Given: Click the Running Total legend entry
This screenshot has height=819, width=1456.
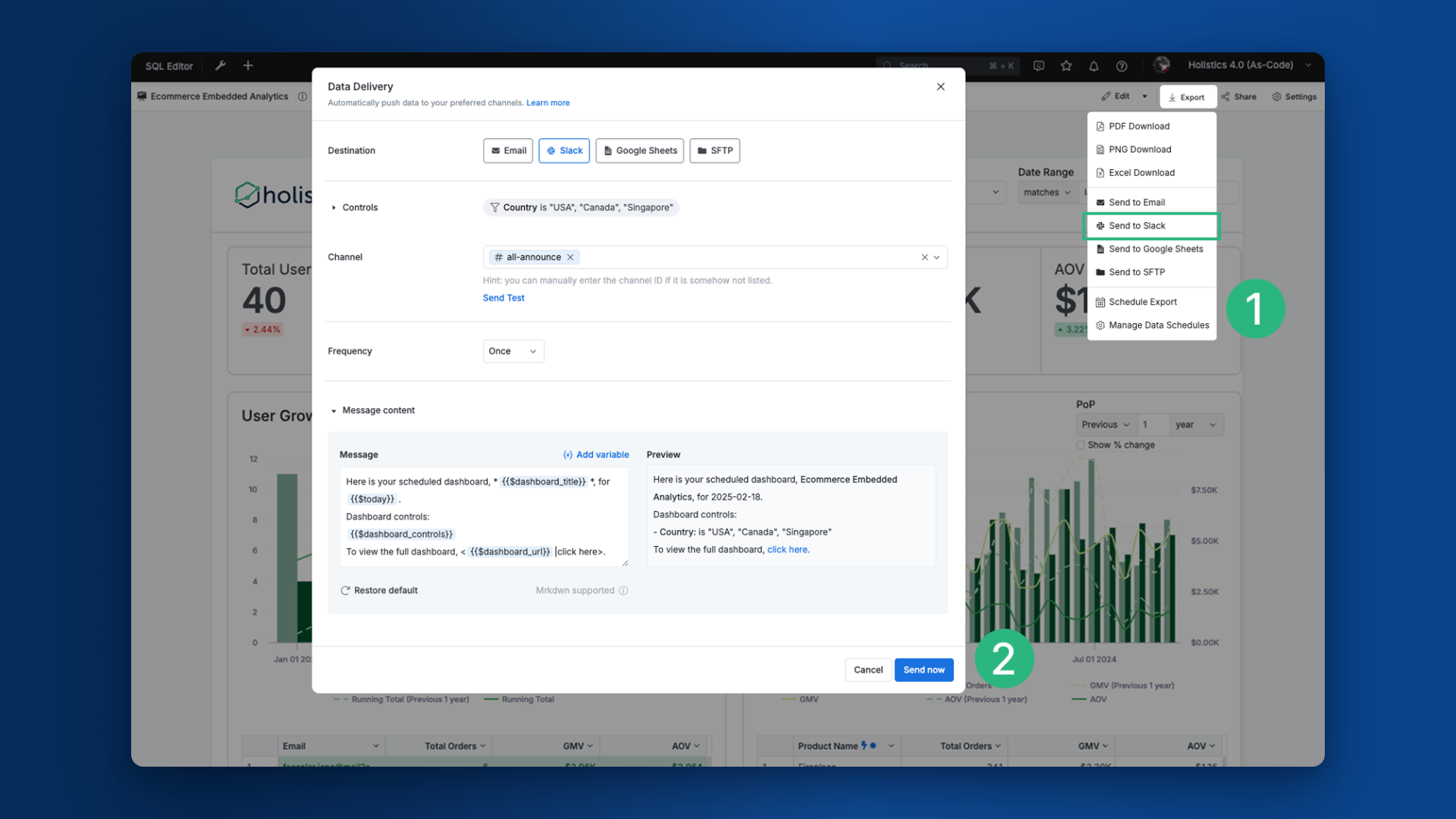Looking at the screenshot, I should click(519, 700).
